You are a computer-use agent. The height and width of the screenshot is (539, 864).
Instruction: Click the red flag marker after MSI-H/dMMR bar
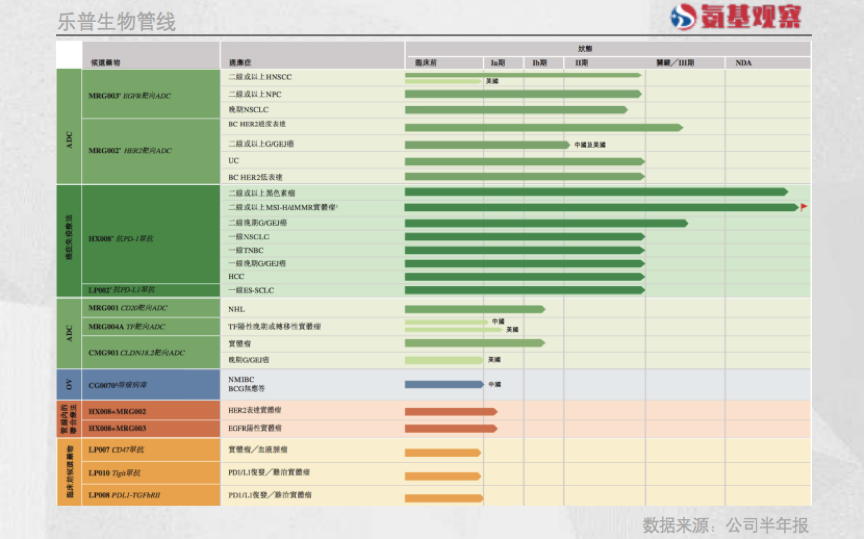click(x=803, y=207)
